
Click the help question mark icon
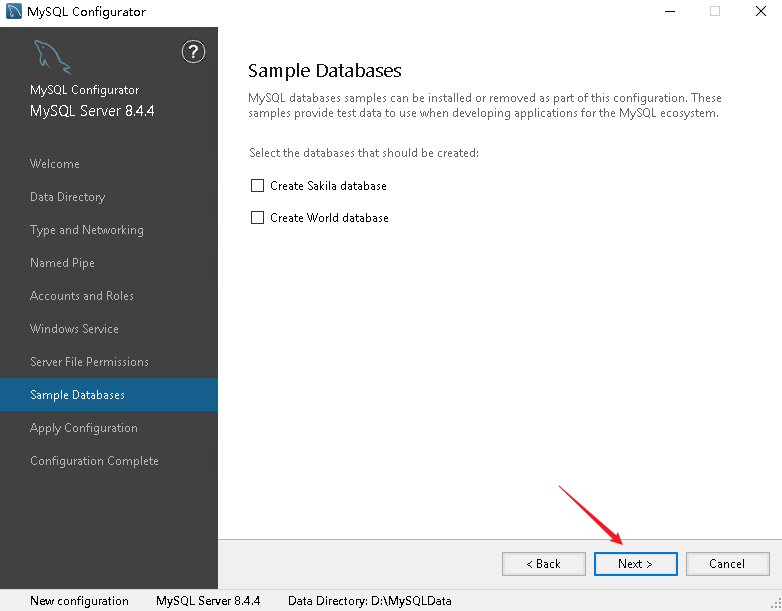click(x=193, y=52)
